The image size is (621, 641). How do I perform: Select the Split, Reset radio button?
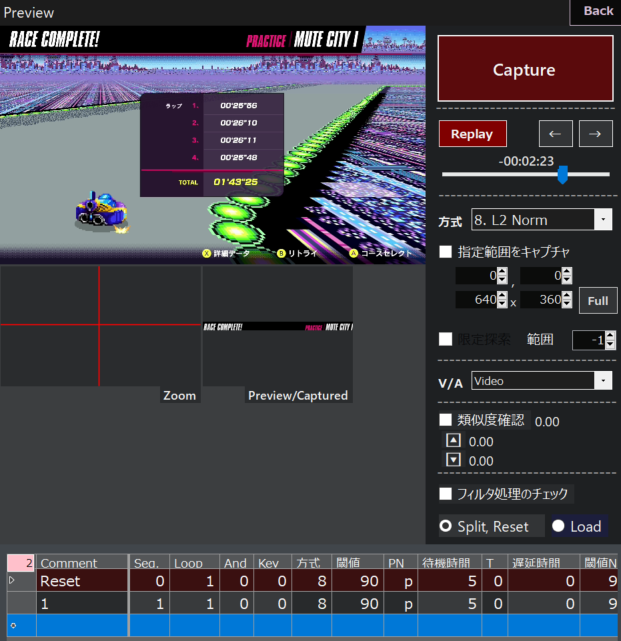(445, 526)
